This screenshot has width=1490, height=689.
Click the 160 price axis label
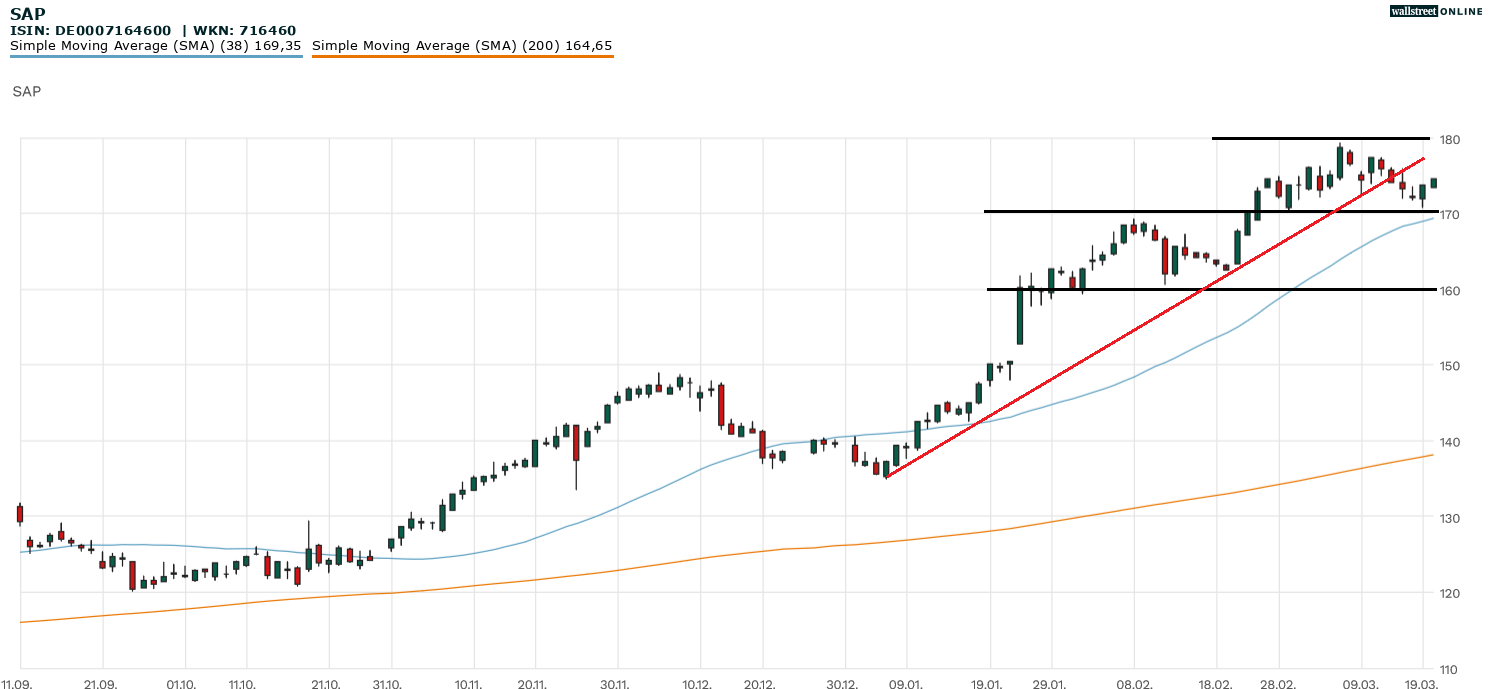click(1450, 291)
